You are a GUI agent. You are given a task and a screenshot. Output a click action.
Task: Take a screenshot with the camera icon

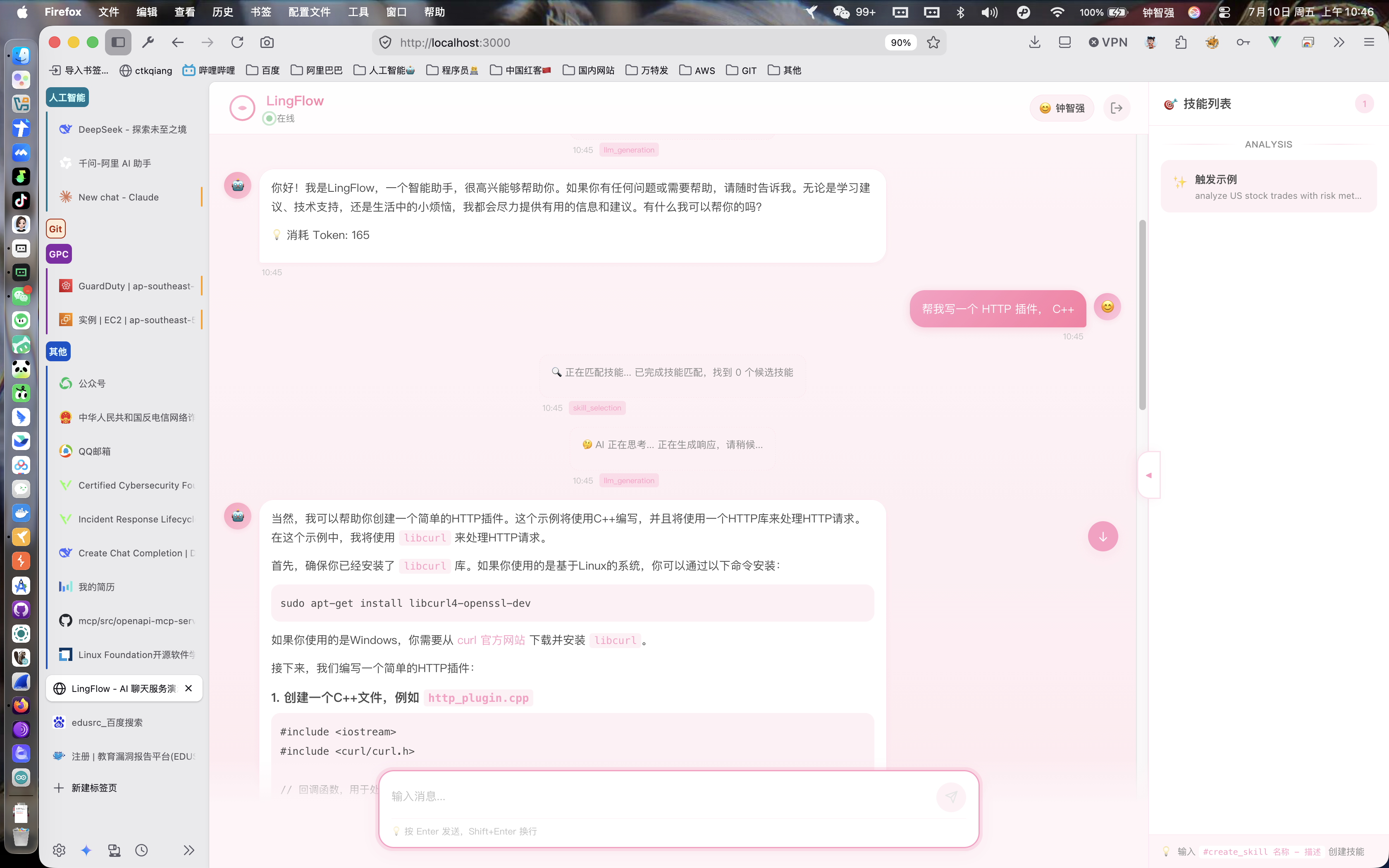click(267, 43)
